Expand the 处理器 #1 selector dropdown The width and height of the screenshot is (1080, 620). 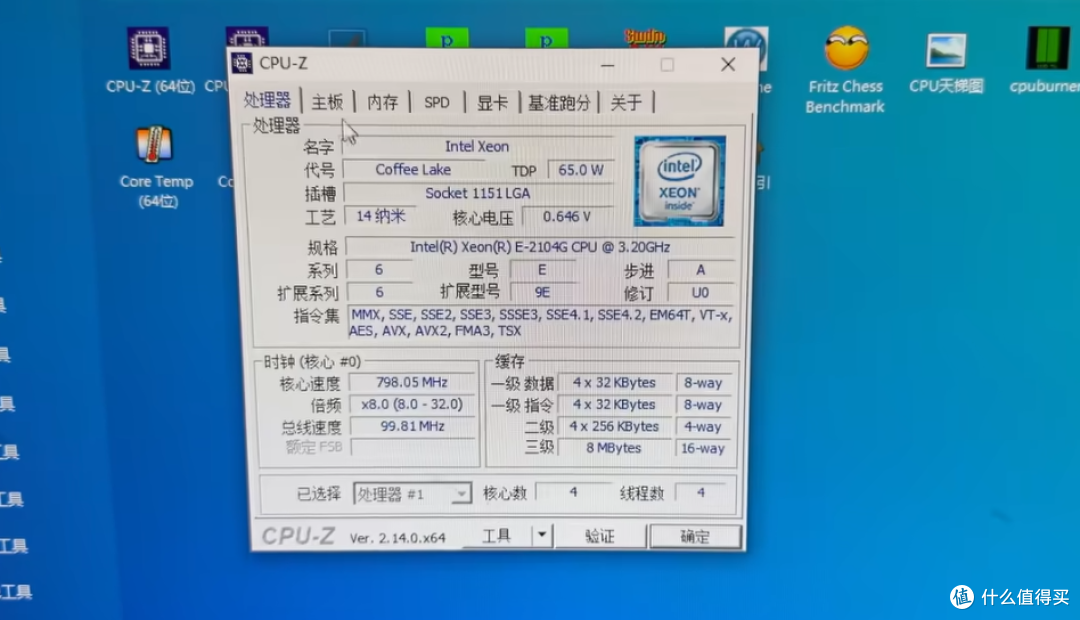coord(461,492)
